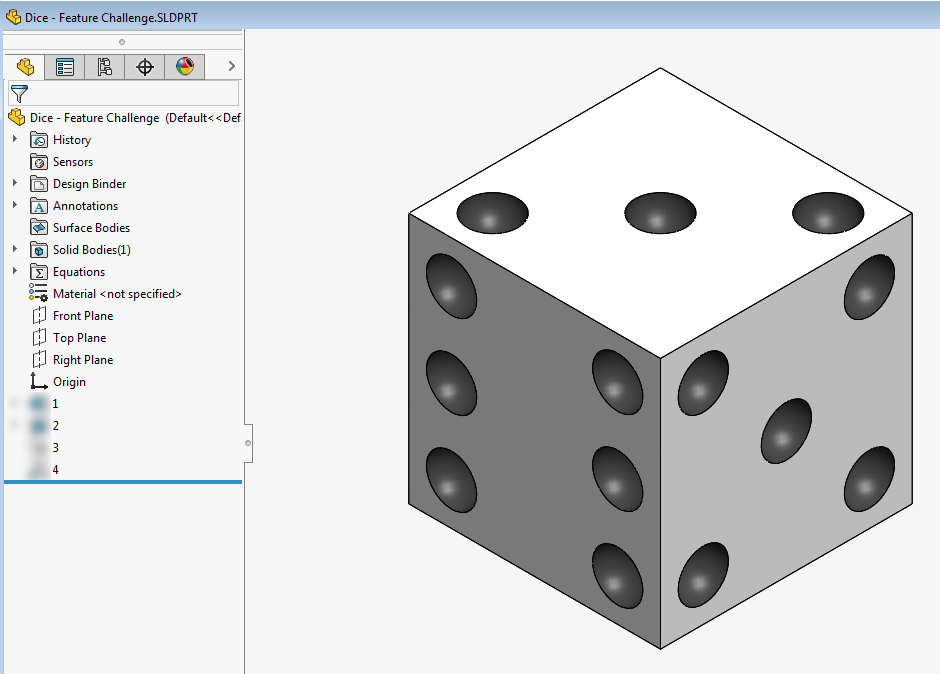Click the filter funnel icon
This screenshot has width=940, height=674.
click(18, 92)
